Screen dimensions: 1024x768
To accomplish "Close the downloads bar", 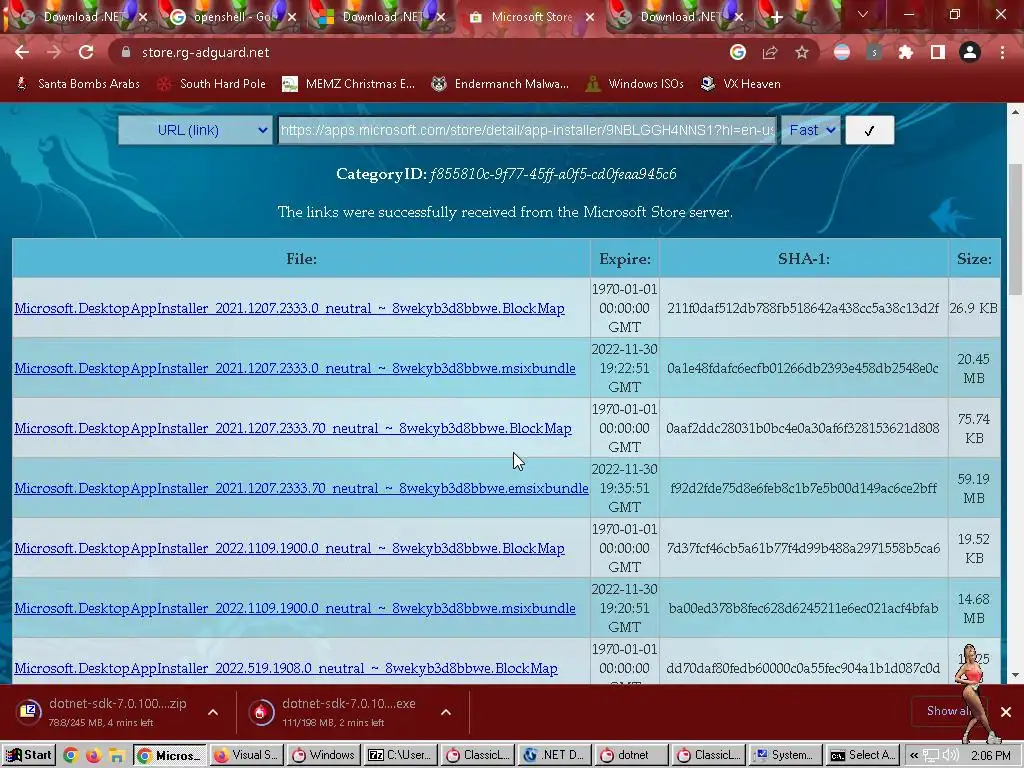I will [1006, 712].
